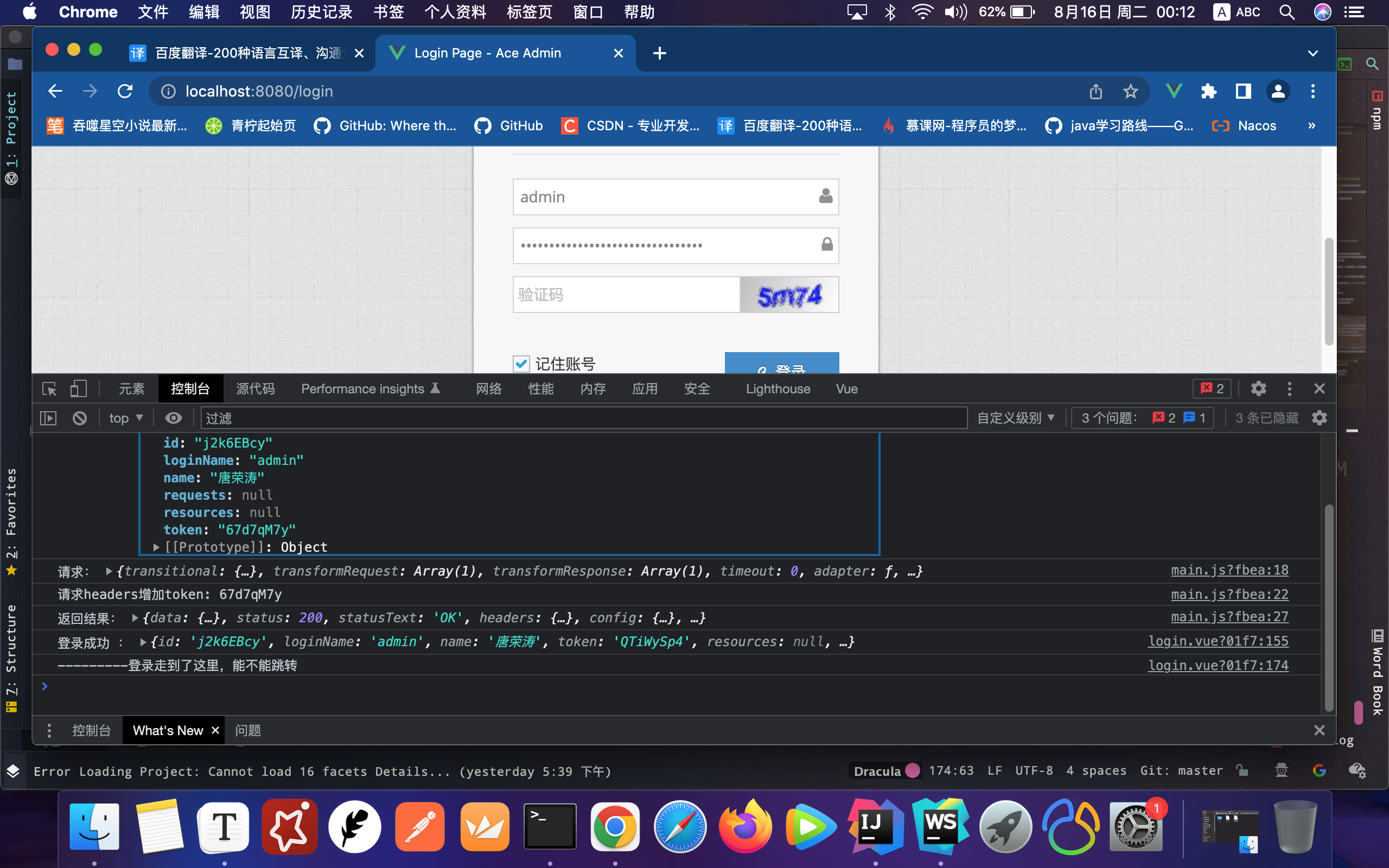Open DevTools settings gear icon

point(1258,388)
